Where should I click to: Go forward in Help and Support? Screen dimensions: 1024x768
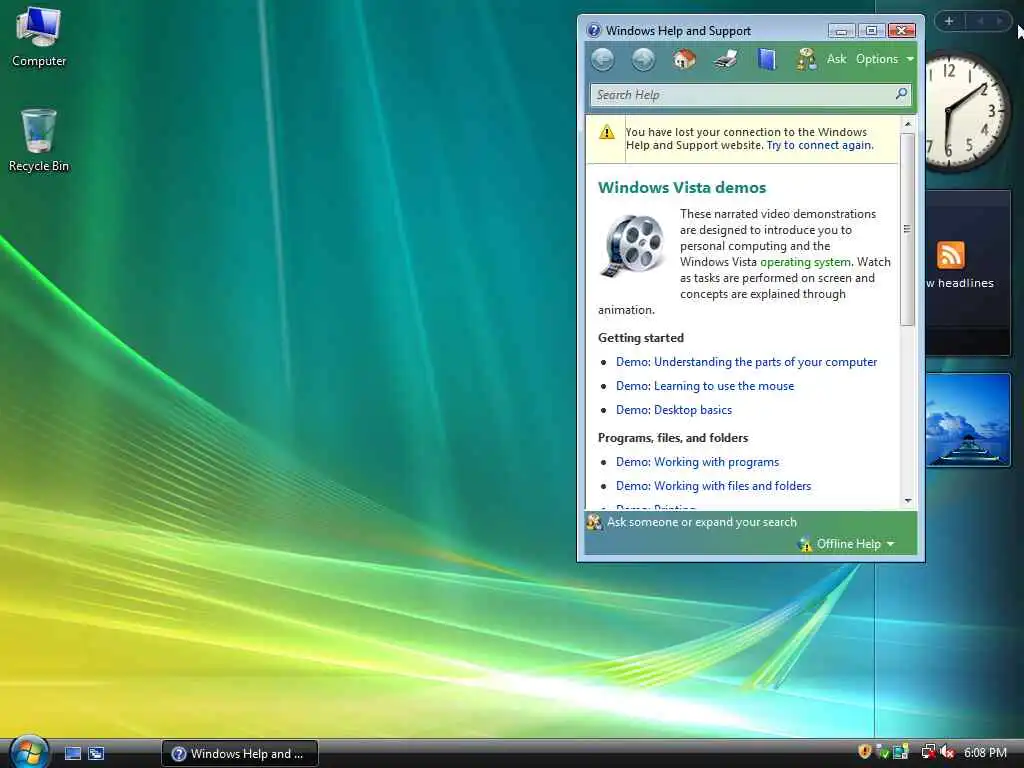[x=643, y=59]
